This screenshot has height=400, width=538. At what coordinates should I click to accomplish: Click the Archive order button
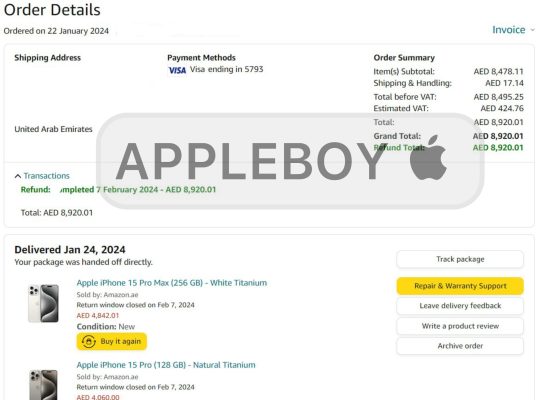pyautogui.click(x=460, y=346)
